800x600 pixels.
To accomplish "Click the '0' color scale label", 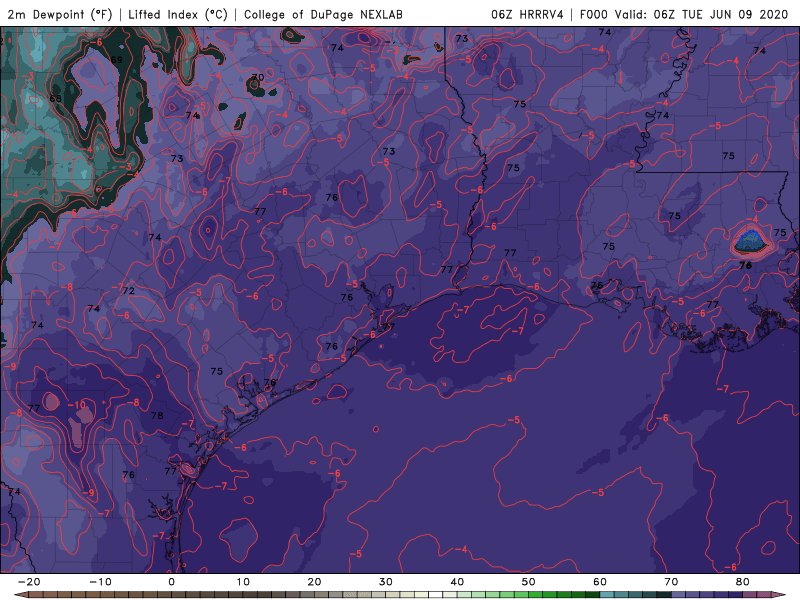I will point(171,582).
